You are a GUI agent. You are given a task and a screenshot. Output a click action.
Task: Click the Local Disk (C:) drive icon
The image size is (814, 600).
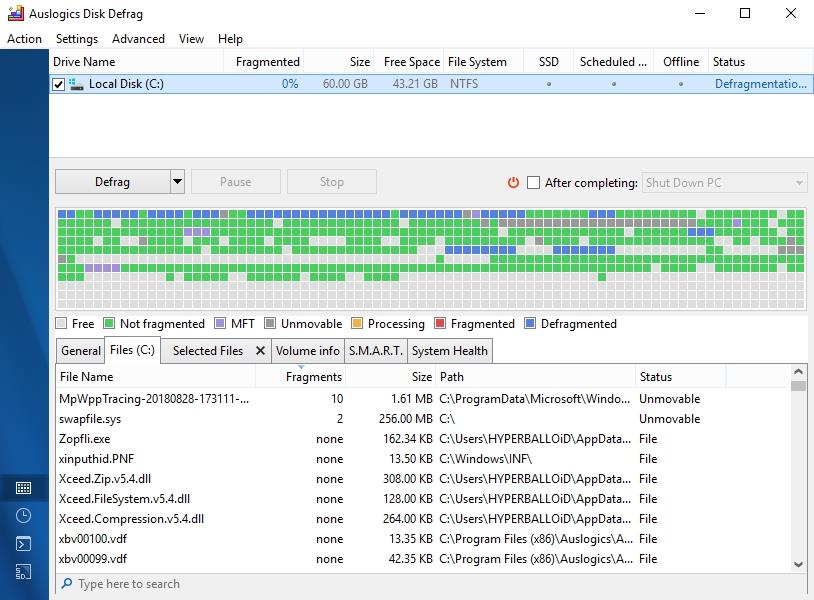point(76,84)
